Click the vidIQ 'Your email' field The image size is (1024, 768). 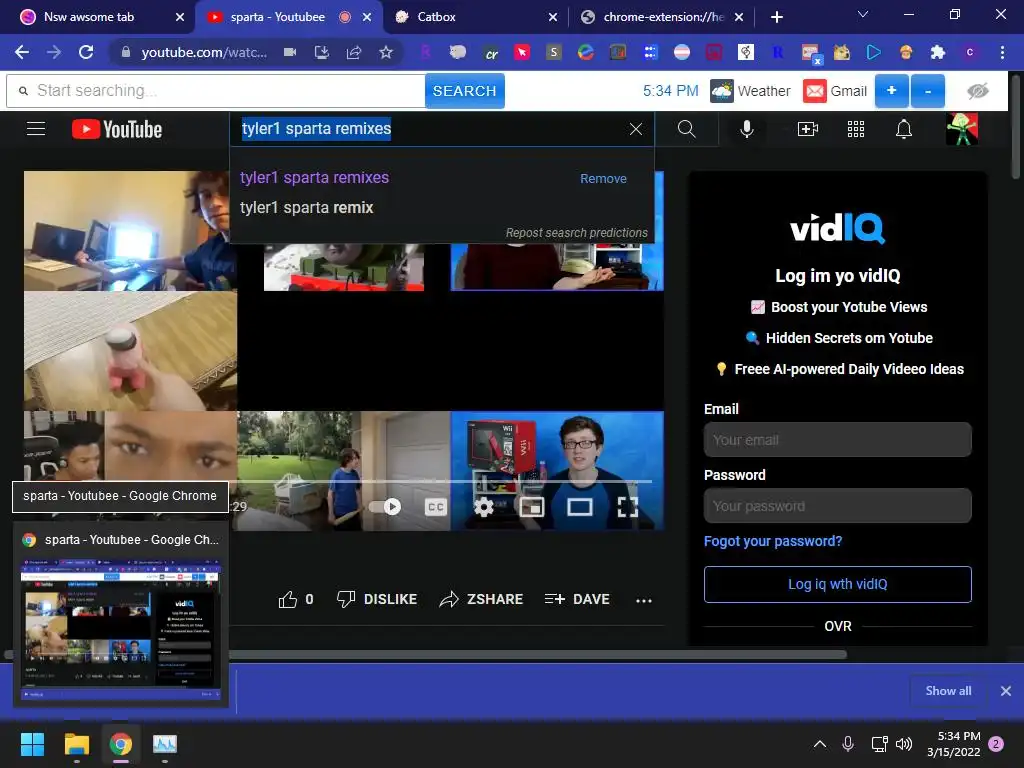tap(837, 440)
